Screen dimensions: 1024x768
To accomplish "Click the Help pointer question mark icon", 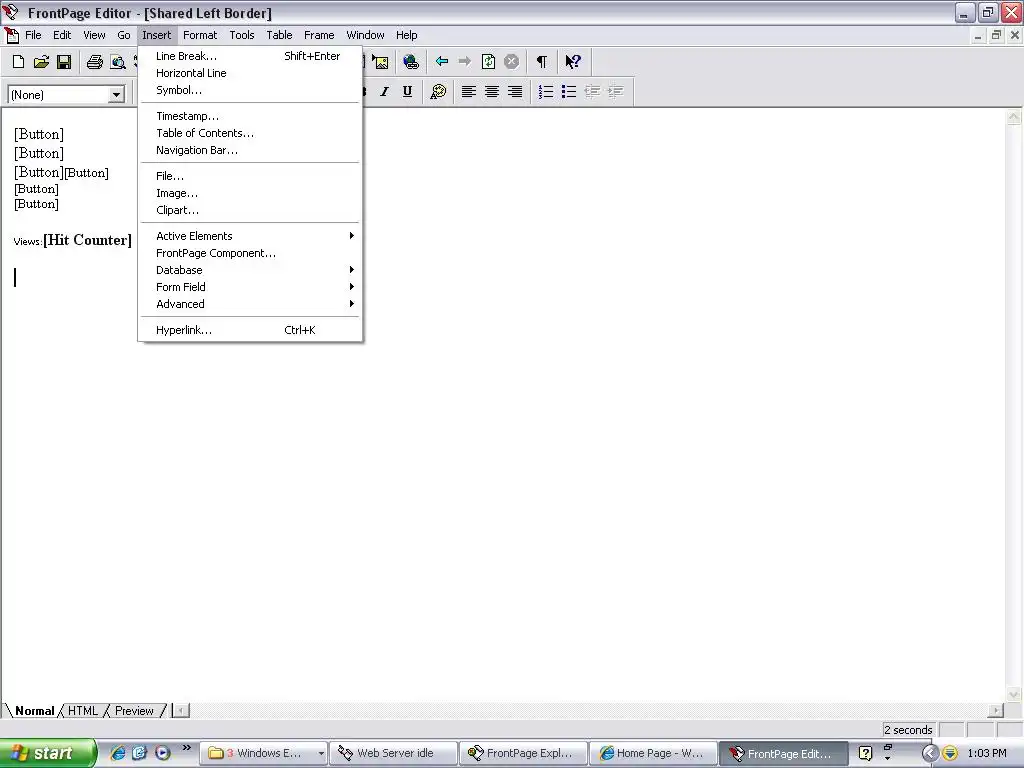I will coord(573,61).
